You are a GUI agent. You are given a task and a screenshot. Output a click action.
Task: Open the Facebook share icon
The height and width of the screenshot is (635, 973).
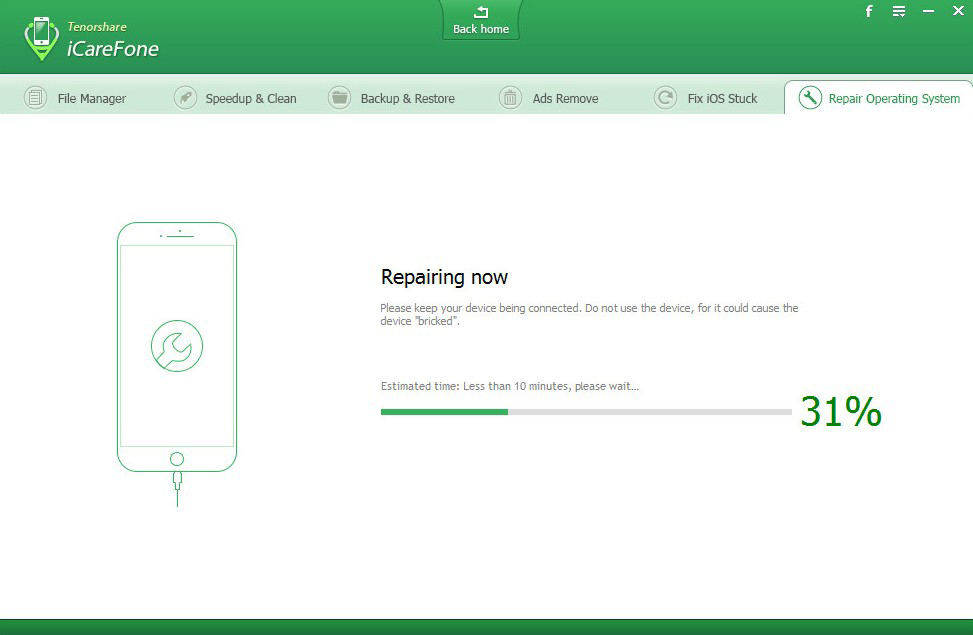tap(869, 11)
